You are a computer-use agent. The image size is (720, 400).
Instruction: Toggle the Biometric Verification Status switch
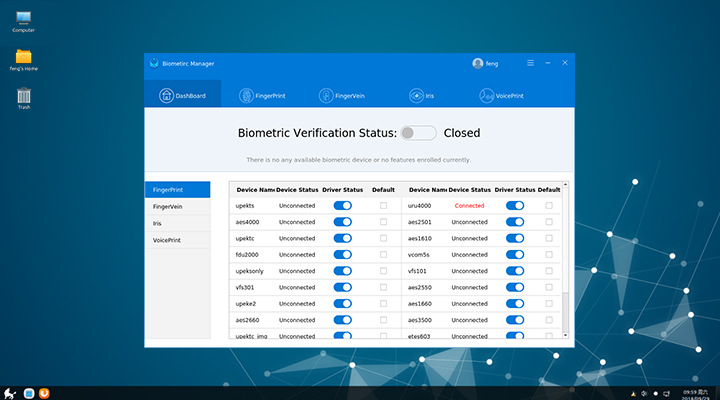point(418,133)
